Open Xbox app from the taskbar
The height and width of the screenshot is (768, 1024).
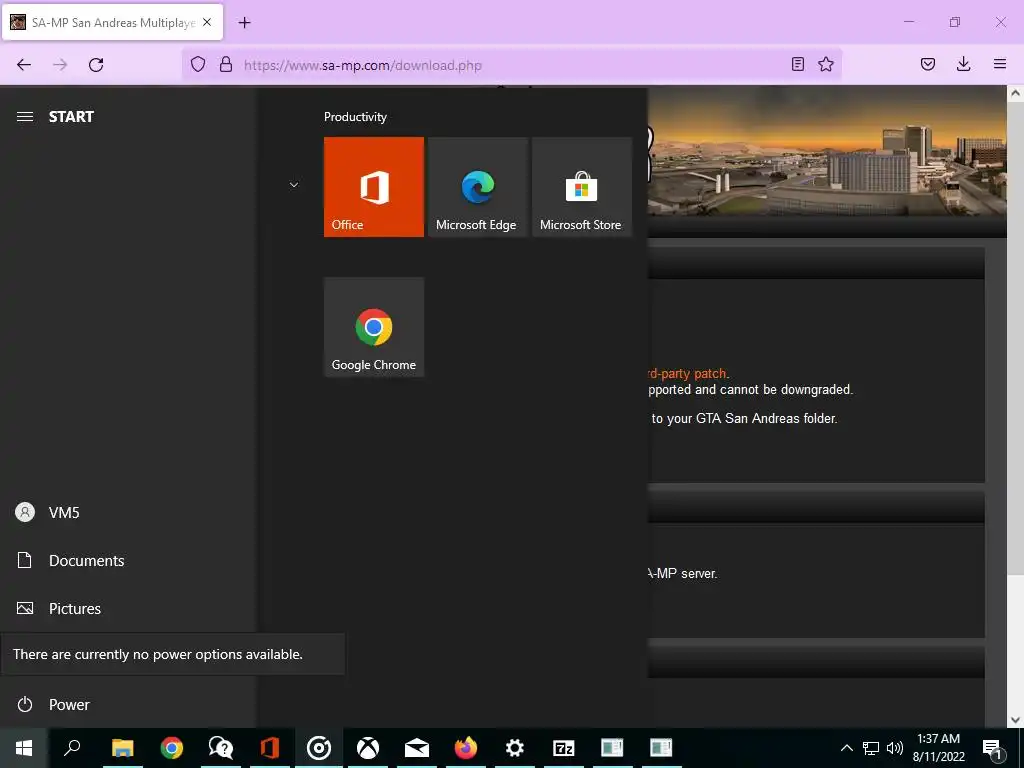(x=368, y=748)
